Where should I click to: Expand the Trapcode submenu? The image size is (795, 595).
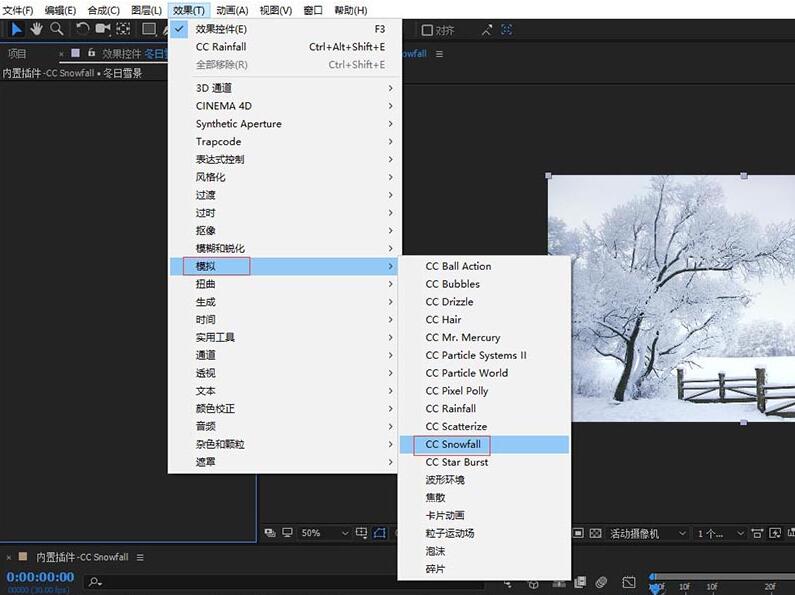pos(285,141)
